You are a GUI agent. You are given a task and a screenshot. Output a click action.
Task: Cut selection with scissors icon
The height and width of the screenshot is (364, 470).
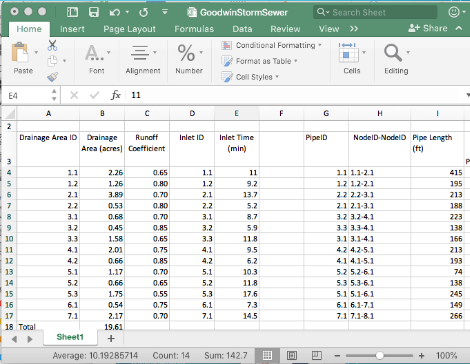[52, 45]
